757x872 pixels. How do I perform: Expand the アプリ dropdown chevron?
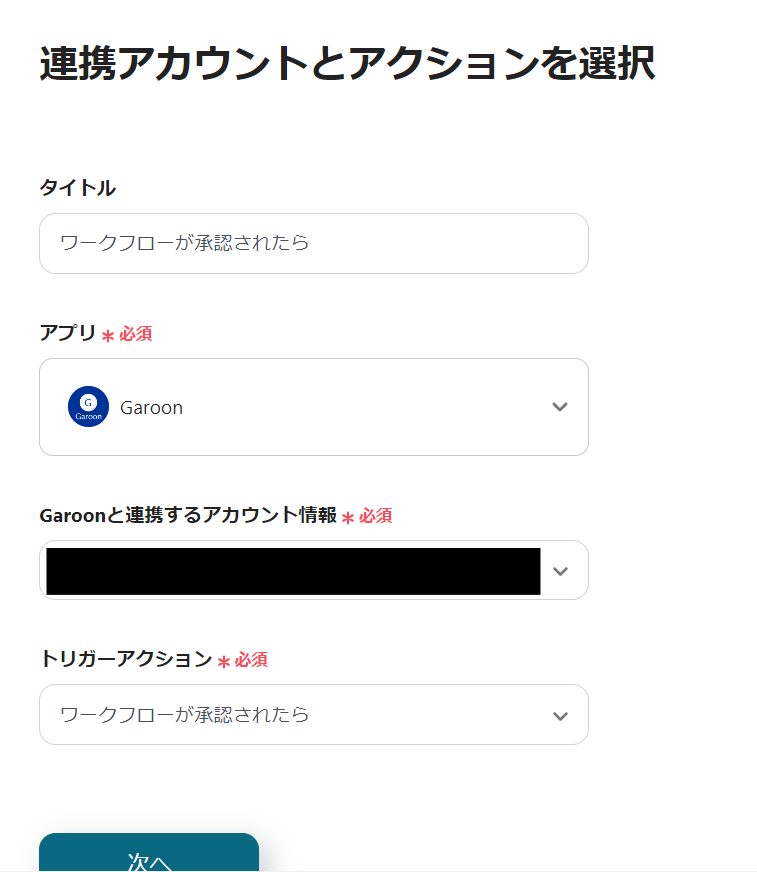tap(560, 407)
